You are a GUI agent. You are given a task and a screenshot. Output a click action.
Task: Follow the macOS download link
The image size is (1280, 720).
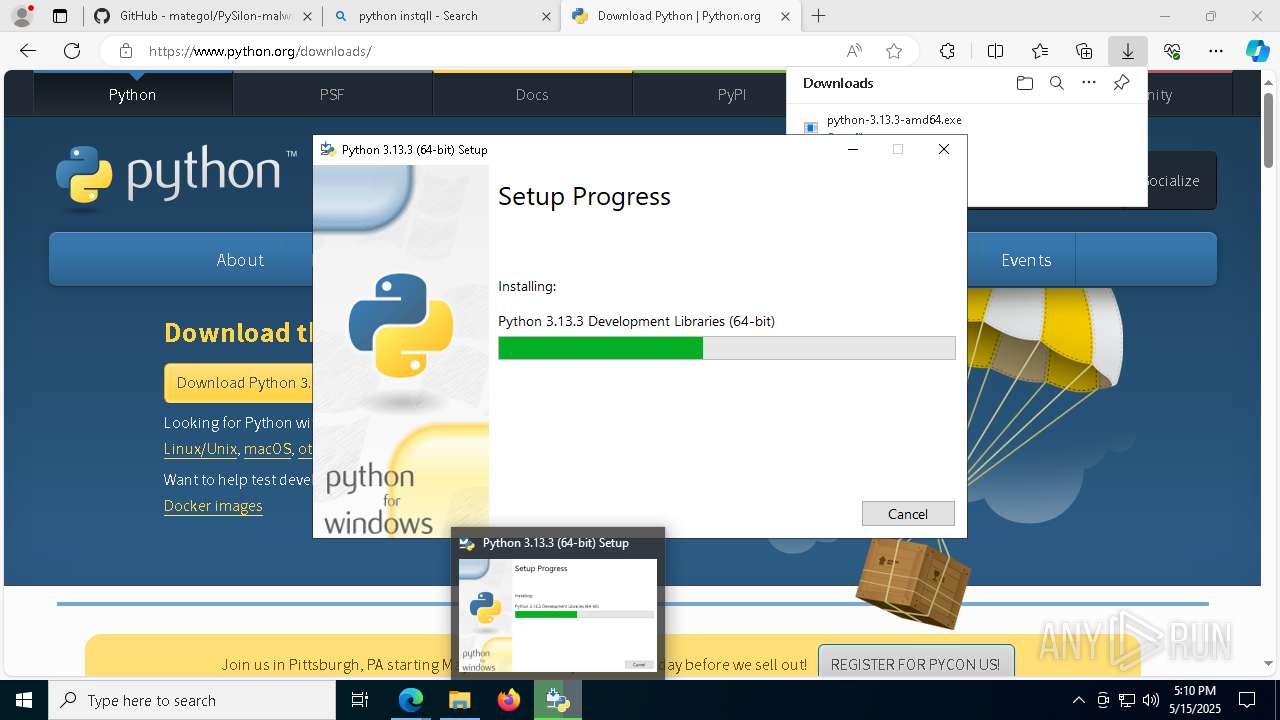click(x=267, y=449)
